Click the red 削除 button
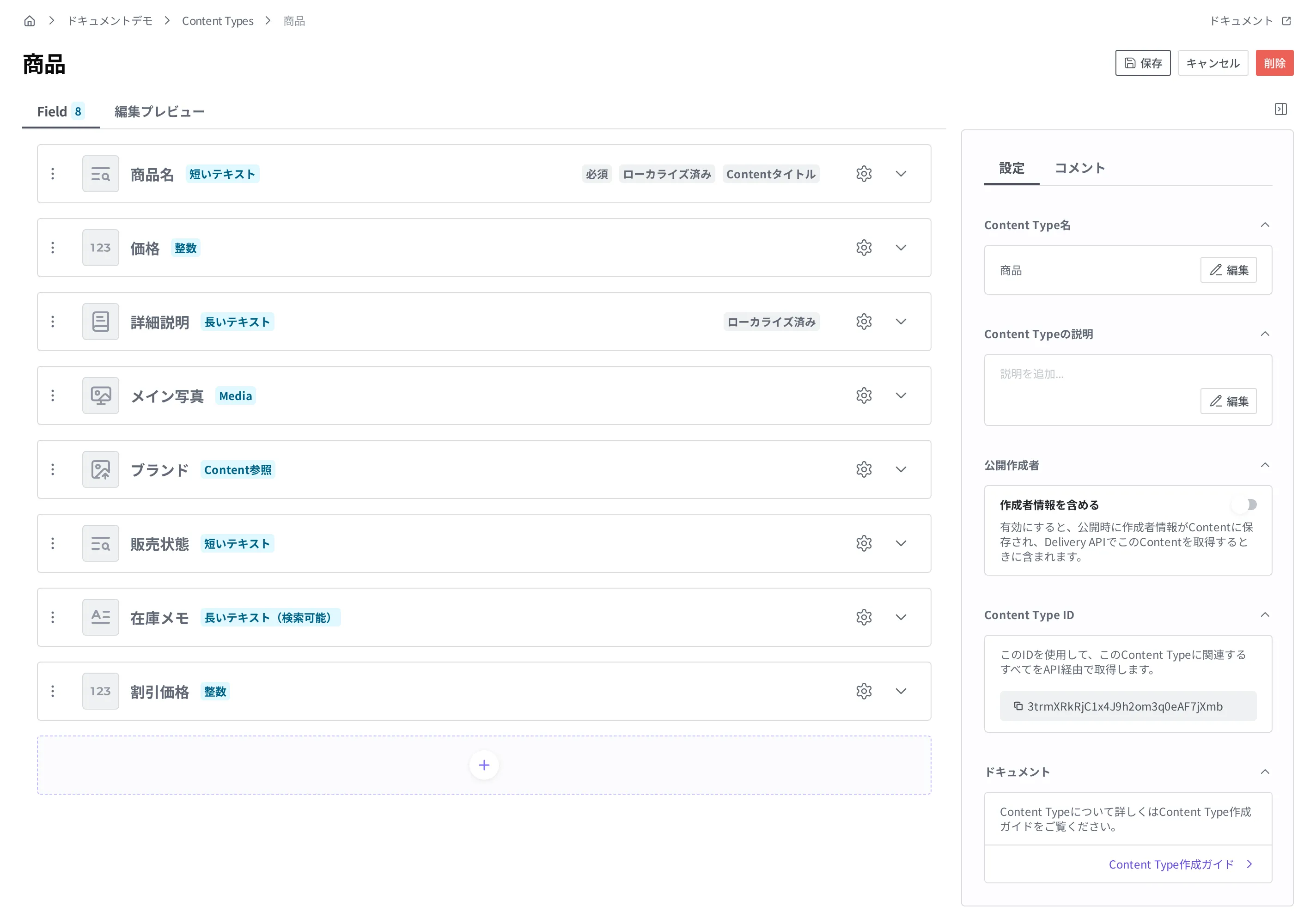1316x924 pixels. [x=1275, y=63]
